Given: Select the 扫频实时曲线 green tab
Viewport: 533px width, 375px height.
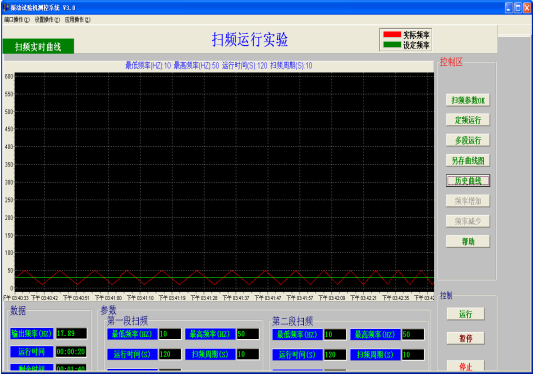Looking at the screenshot, I should [38, 46].
